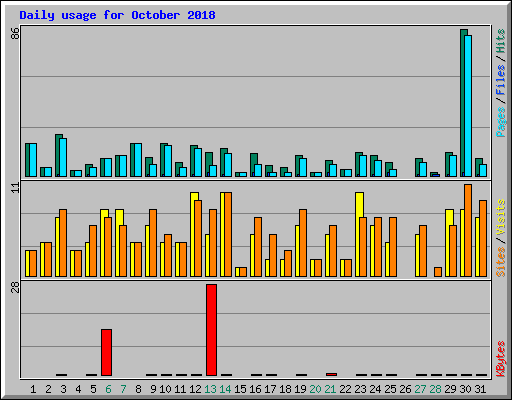The width and height of the screenshot is (512, 400).
Task: Click green day label 27
Action: [420, 389]
